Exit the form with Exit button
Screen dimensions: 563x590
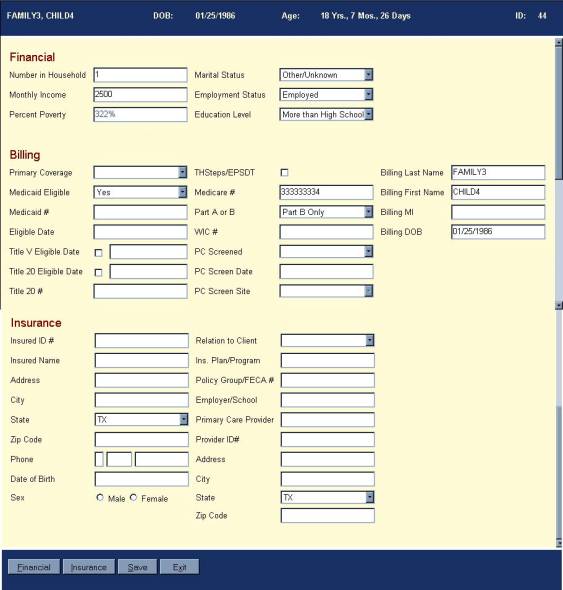pos(180,567)
